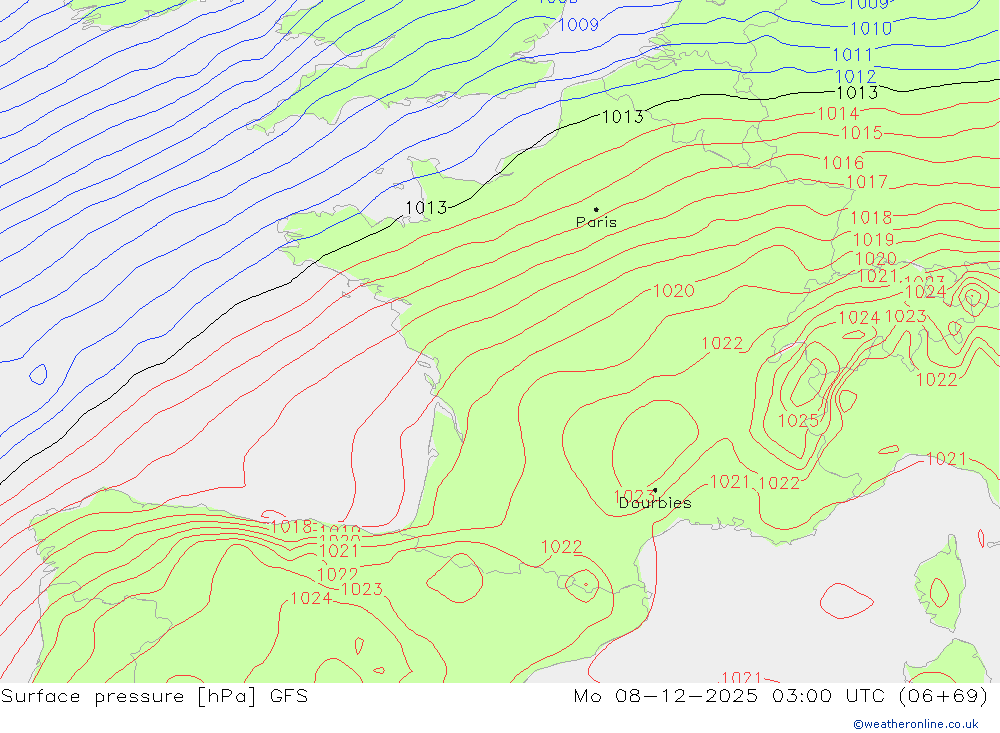Click the black 1013 label near Brittany
Viewport: 1000px width, 733px height.
point(426,207)
